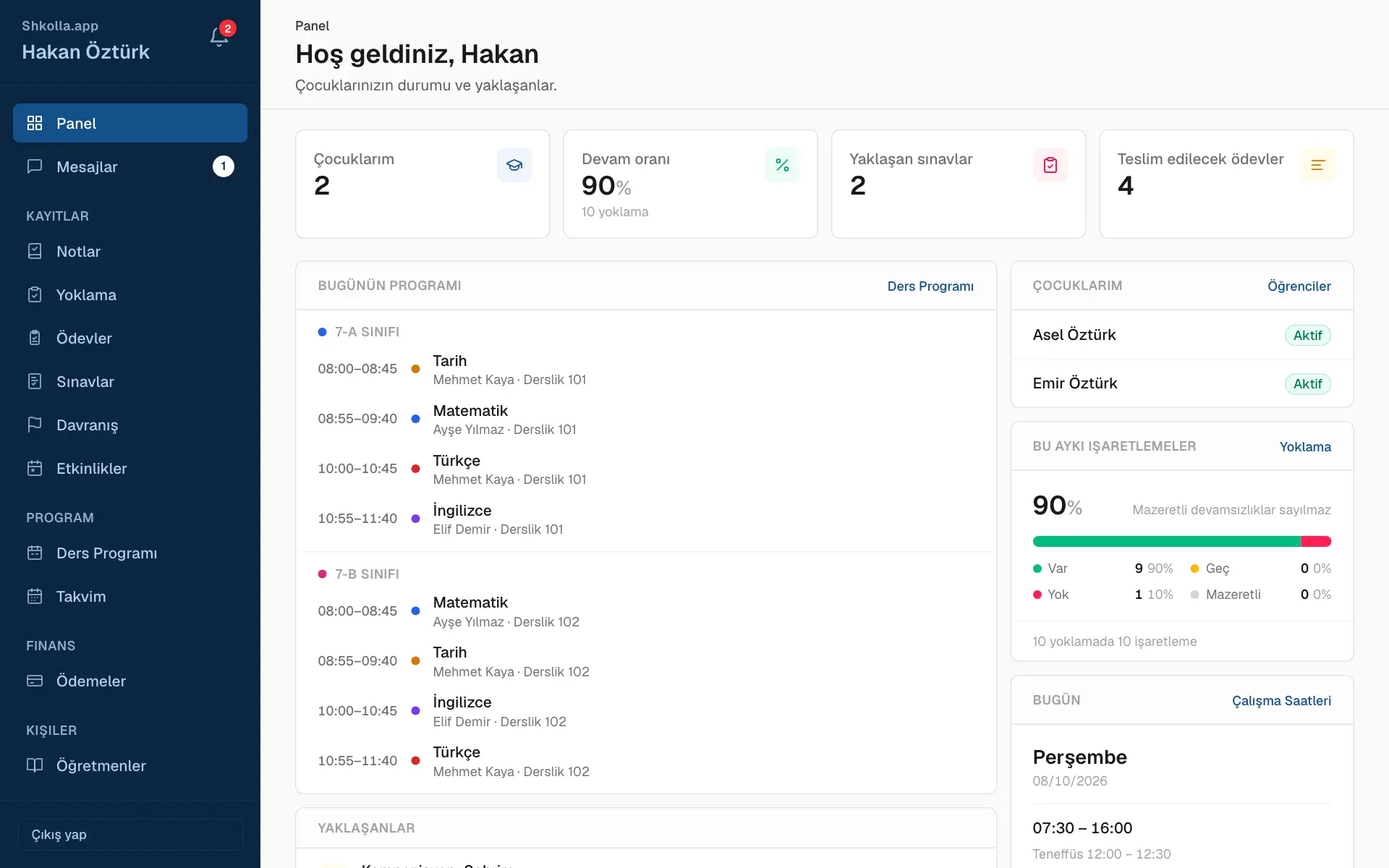The width and height of the screenshot is (1389, 868).
Task: Click the Yok legend entry showing 10%
Action: pyautogui.click(x=1103, y=594)
